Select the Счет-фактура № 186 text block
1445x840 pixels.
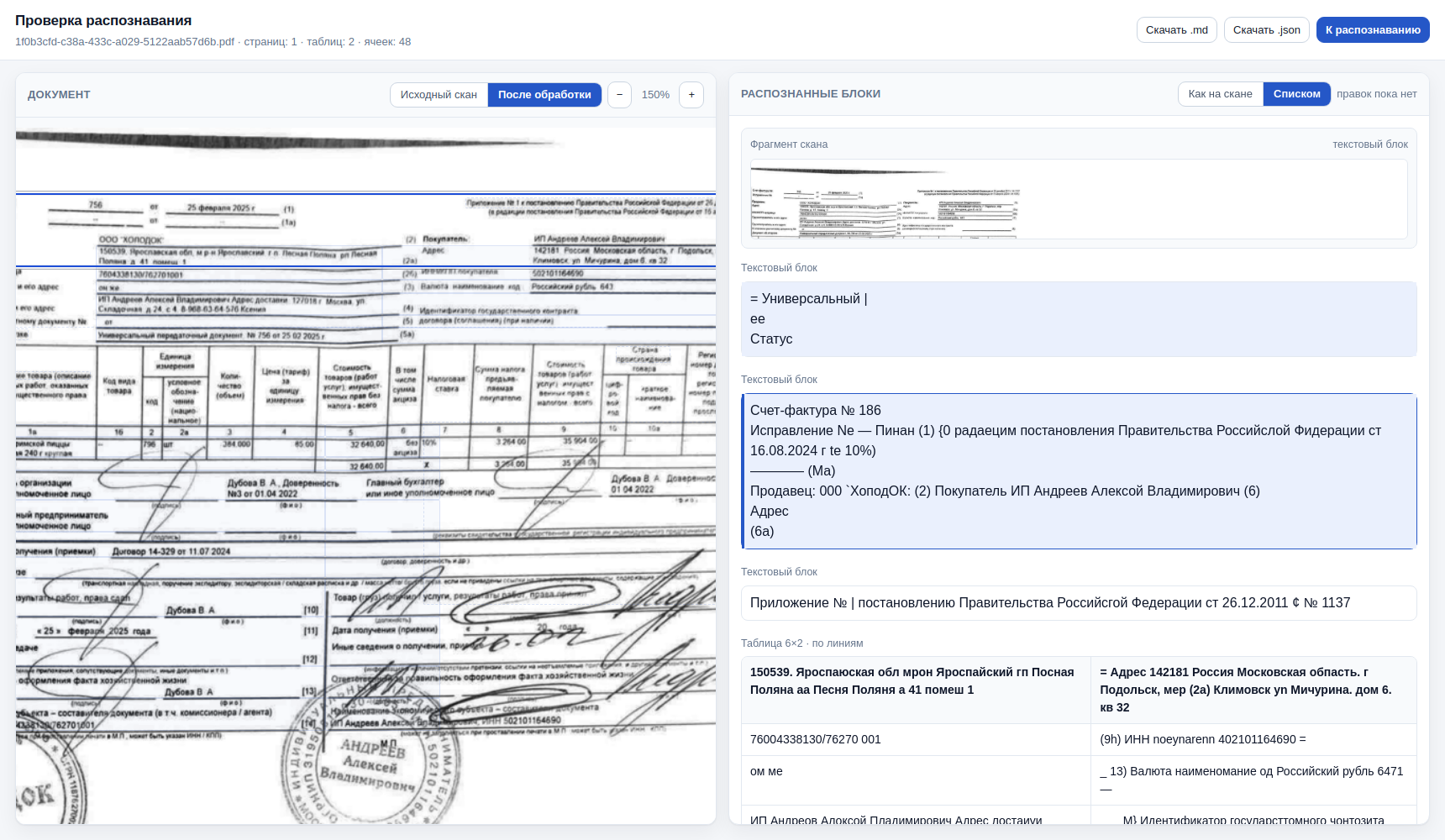coord(1079,471)
